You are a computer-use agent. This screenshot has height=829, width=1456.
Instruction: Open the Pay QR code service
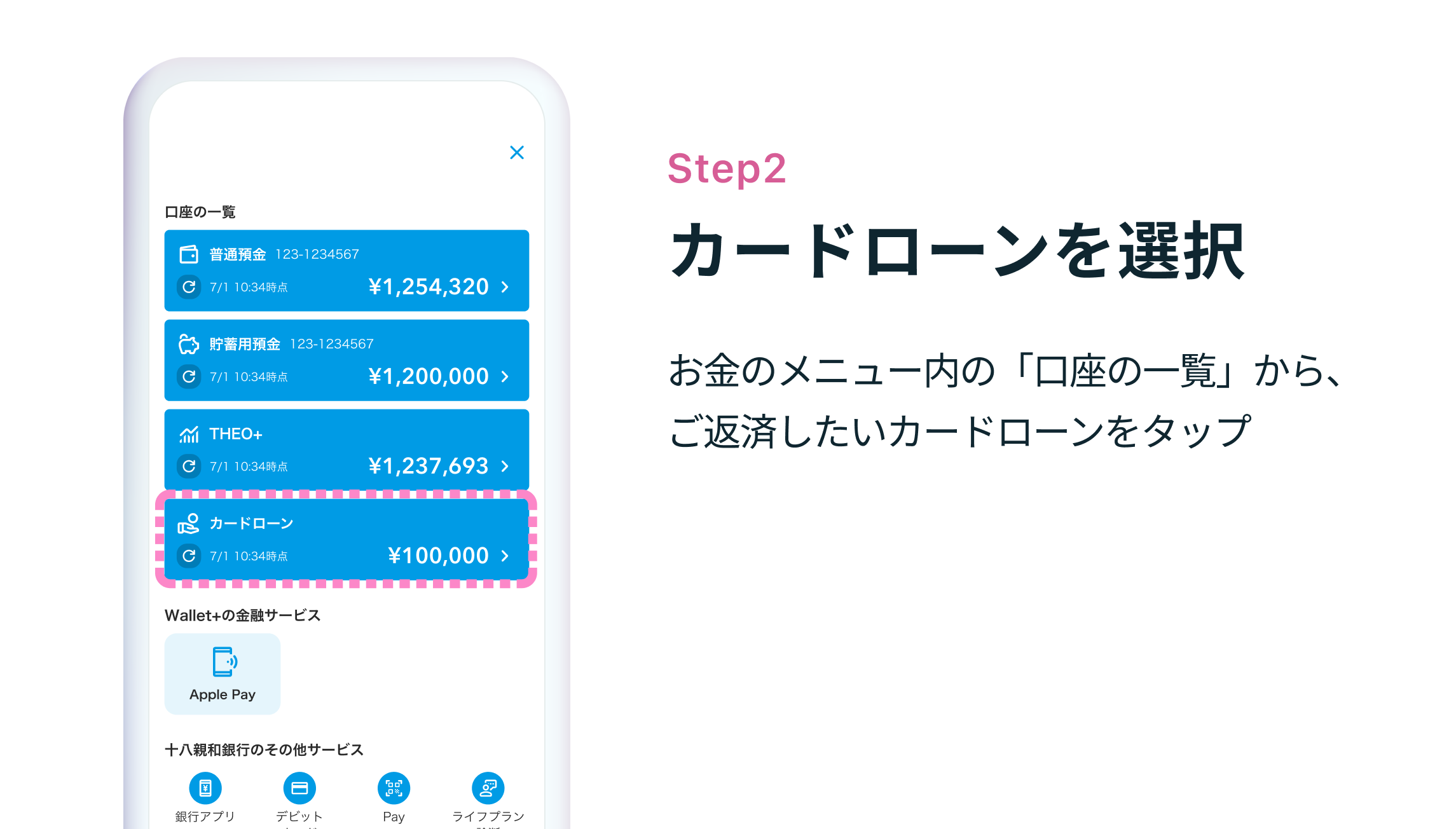click(394, 788)
